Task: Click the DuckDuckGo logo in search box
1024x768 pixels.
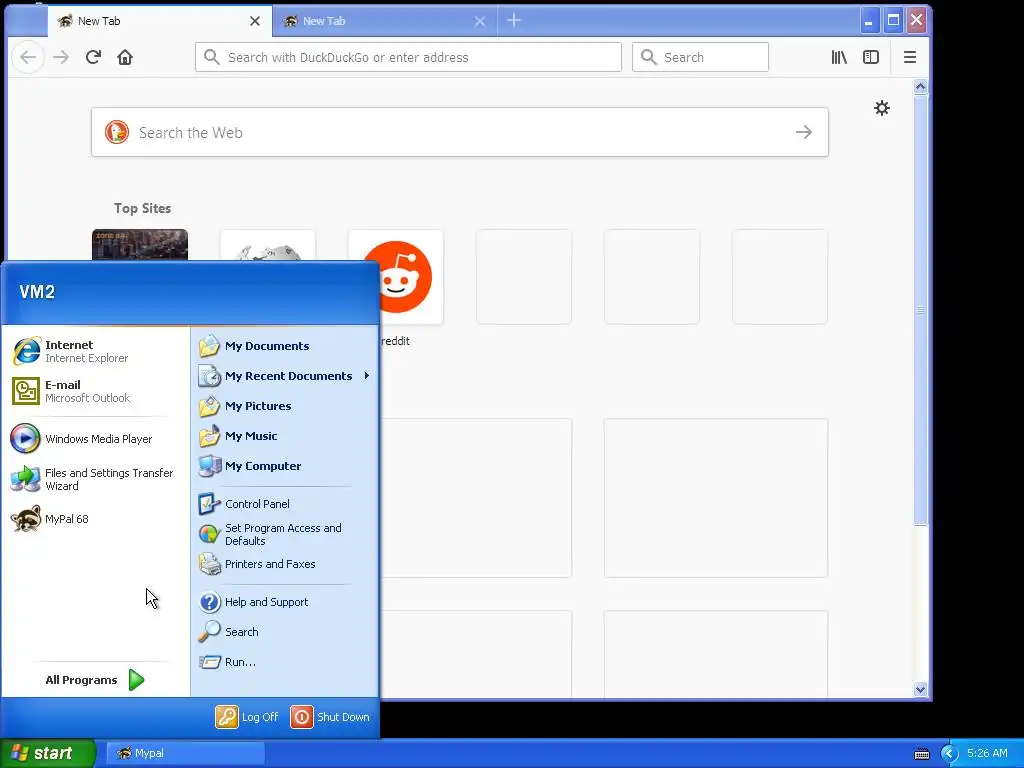Action: pyautogui.click(x=117, y=133)
